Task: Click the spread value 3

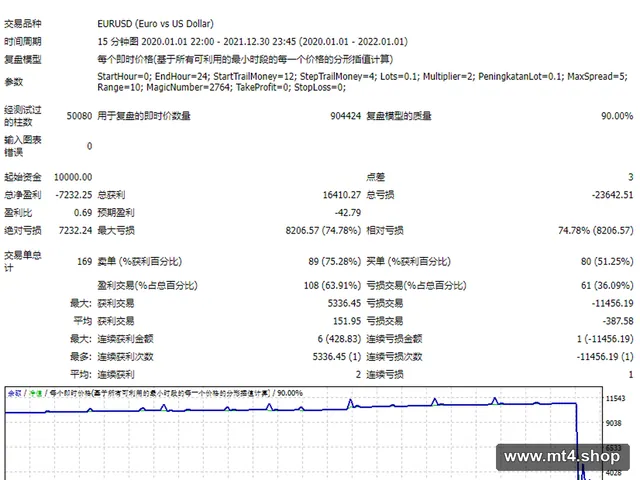Action: coord(630,177)
